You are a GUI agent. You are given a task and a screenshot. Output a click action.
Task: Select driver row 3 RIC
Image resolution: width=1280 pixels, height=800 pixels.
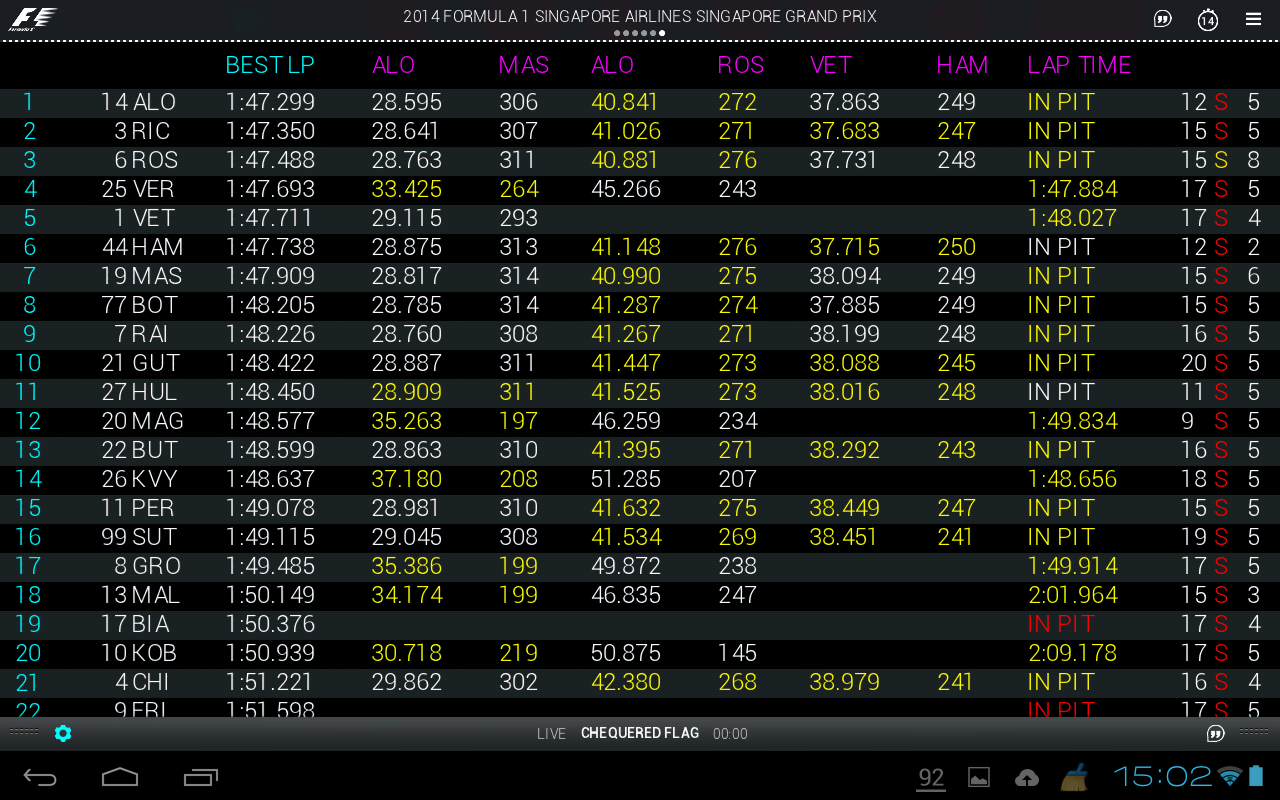point(640,131)
